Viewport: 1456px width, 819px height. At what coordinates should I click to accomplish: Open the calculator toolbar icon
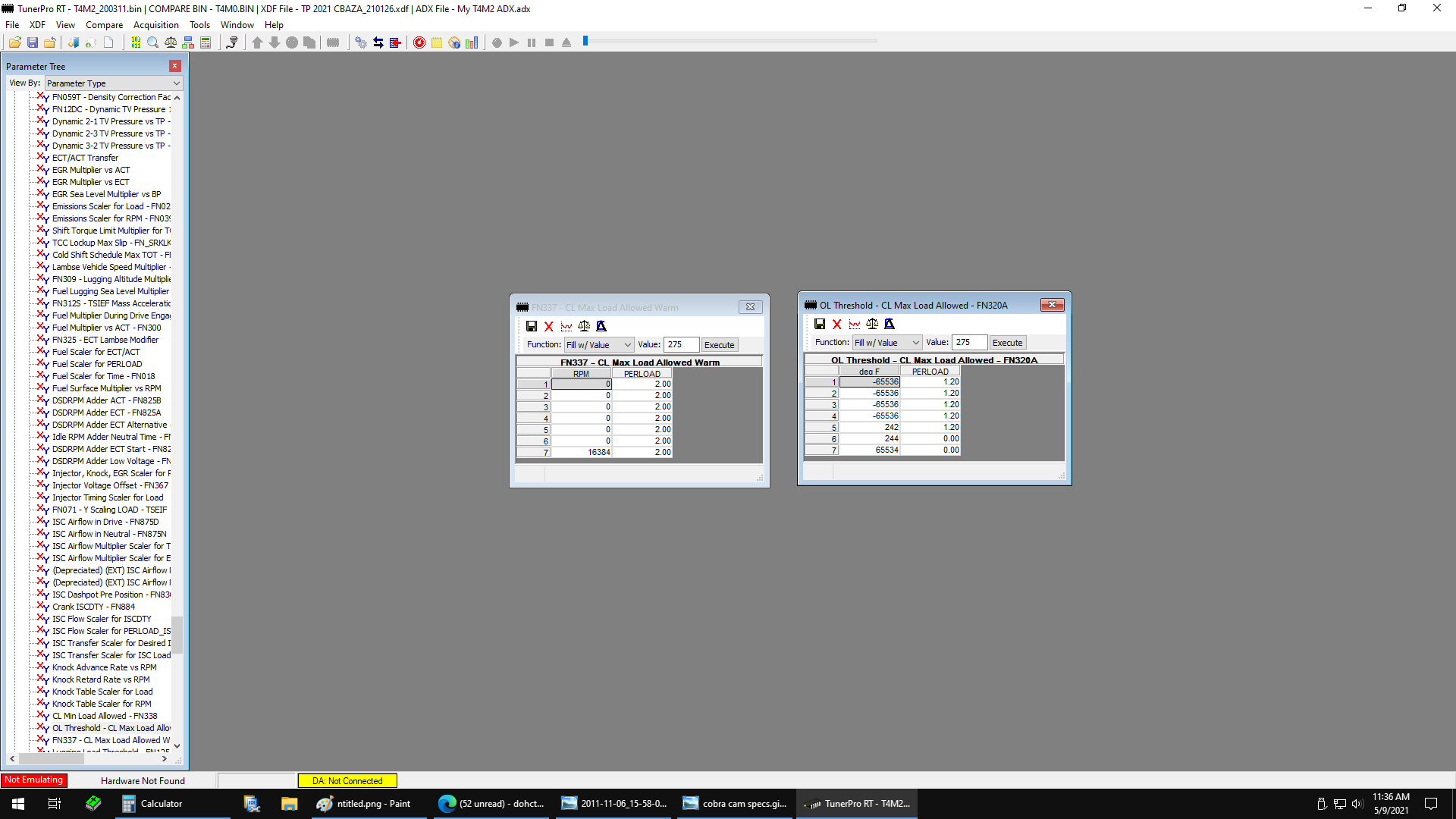[206, 42]
